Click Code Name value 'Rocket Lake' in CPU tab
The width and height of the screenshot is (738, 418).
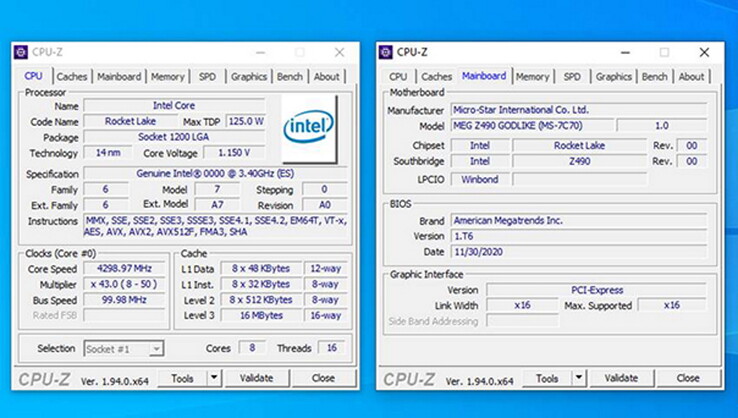click(130, 121)
